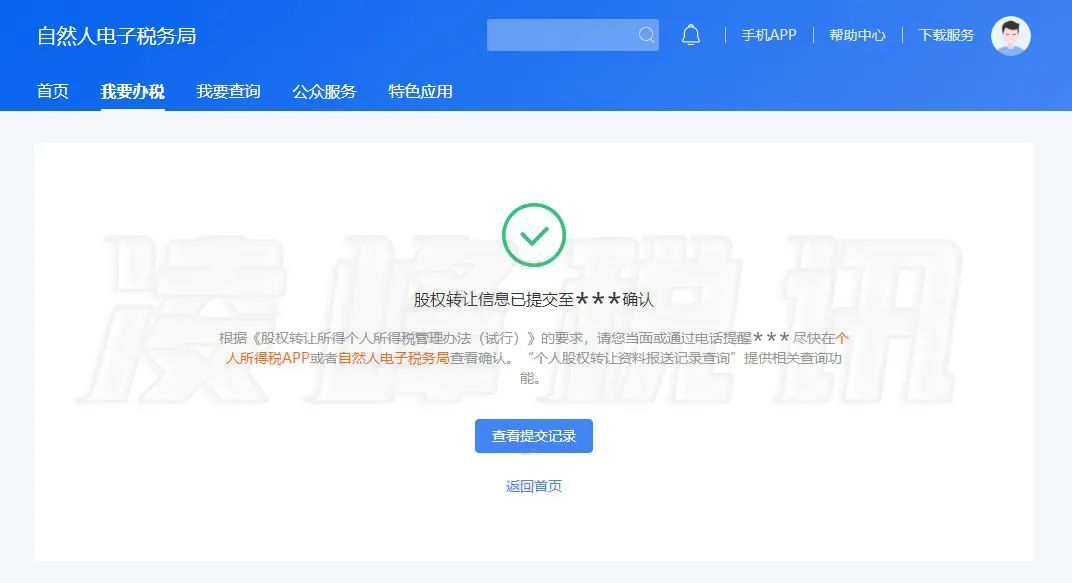Follow the orange 自然人电子税务局 link in the message
The width and height of the screenshot is (1072, 583).
[394, 358]
